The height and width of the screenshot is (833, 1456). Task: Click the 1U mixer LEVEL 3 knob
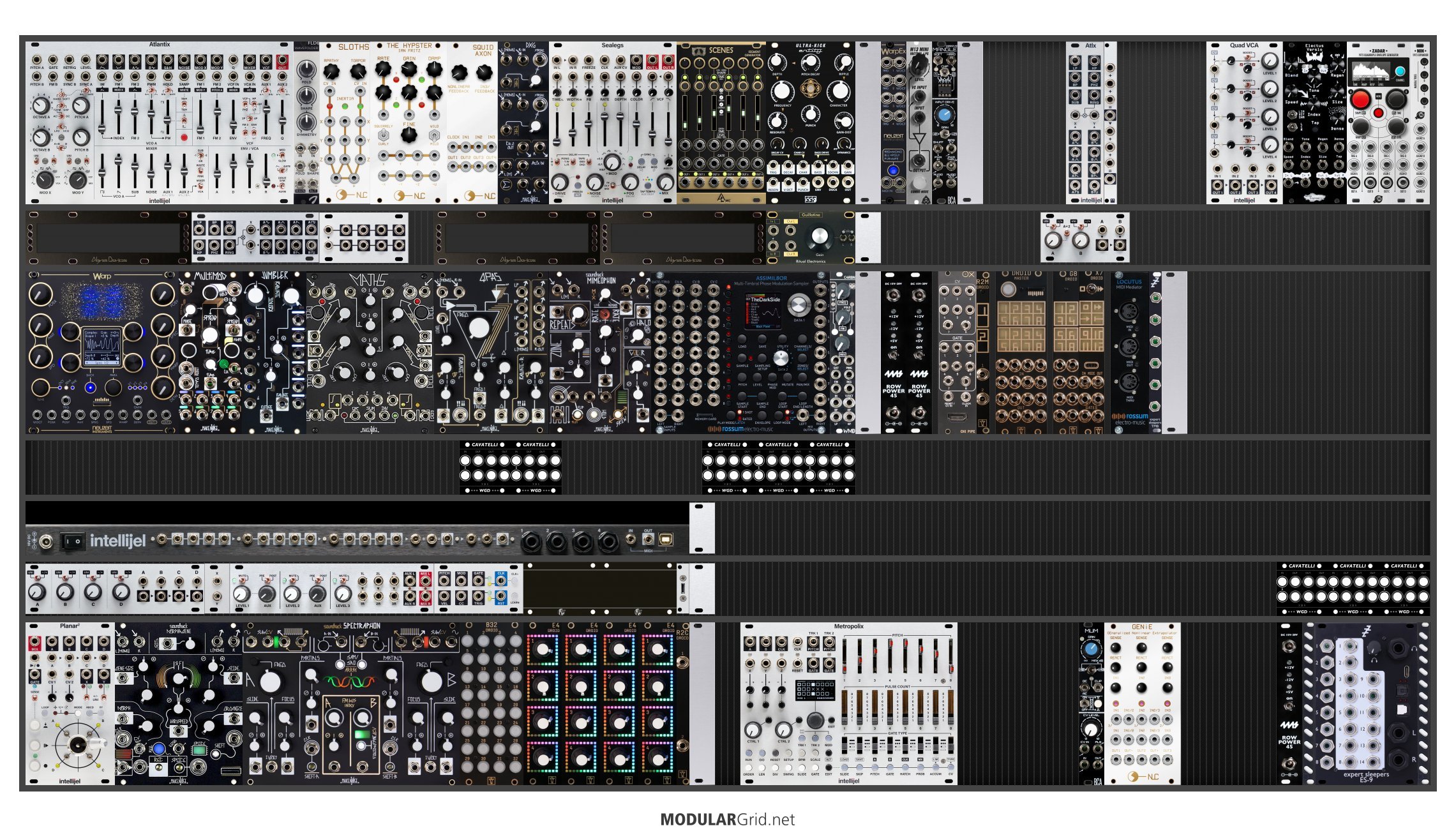pyautogui.click(x=343, y=594)
